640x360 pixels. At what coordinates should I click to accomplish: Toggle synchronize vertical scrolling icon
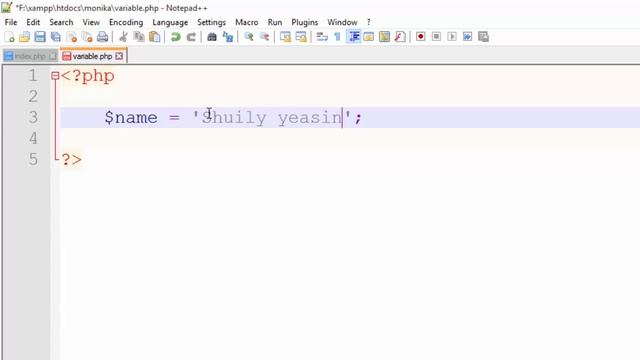[285, 37]
